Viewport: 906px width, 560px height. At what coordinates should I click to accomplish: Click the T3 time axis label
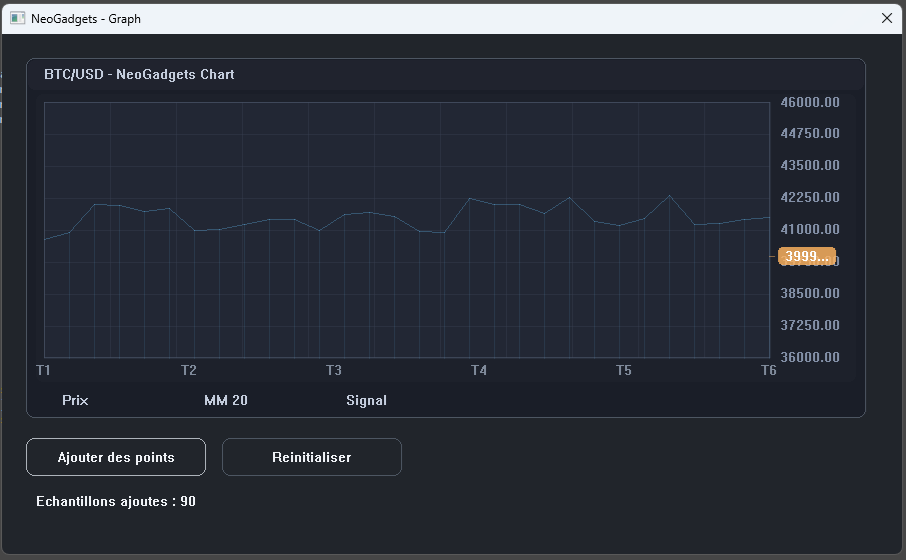[334, 370]
